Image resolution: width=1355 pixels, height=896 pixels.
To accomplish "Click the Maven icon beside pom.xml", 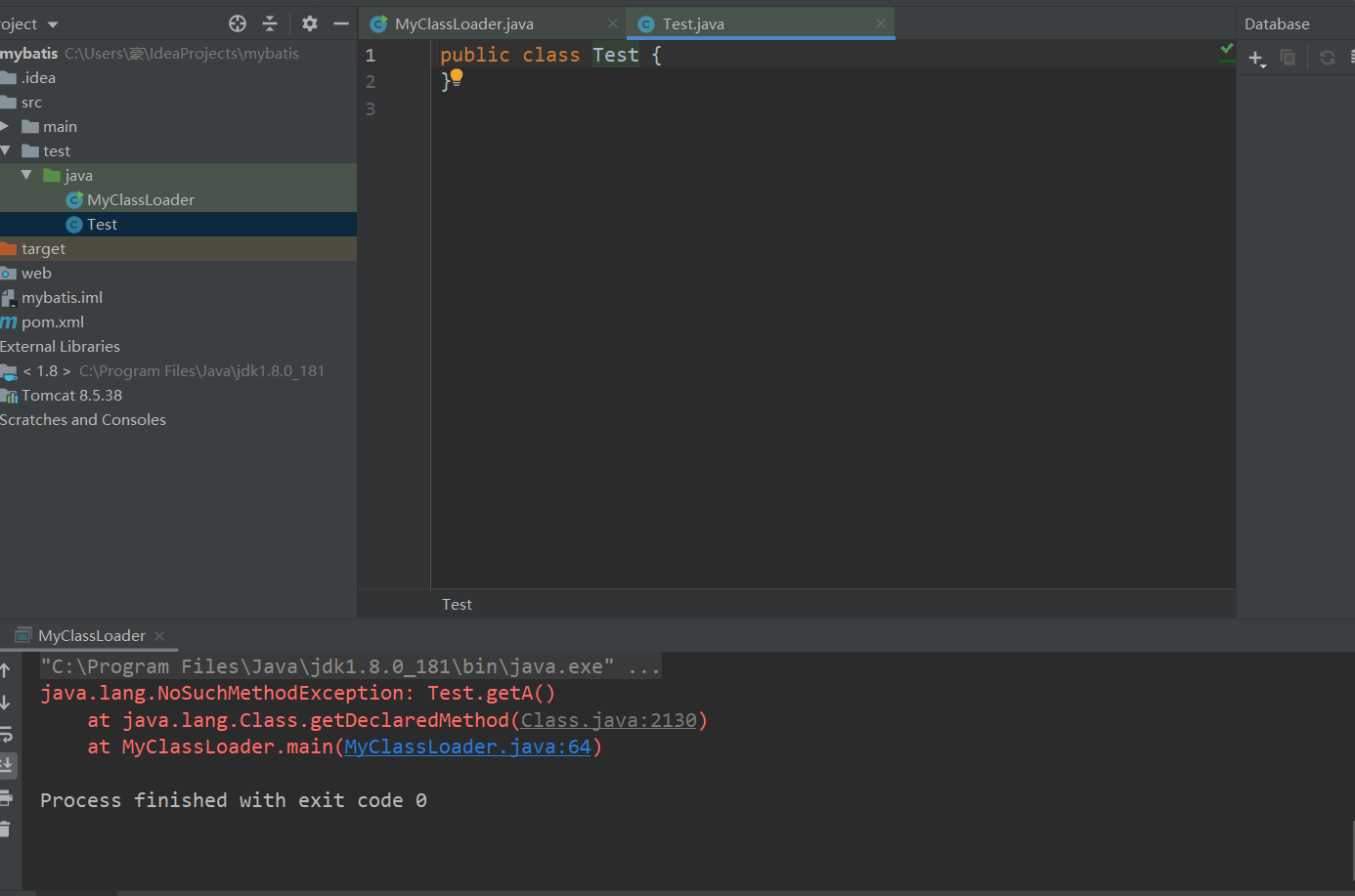I will 9,321.
